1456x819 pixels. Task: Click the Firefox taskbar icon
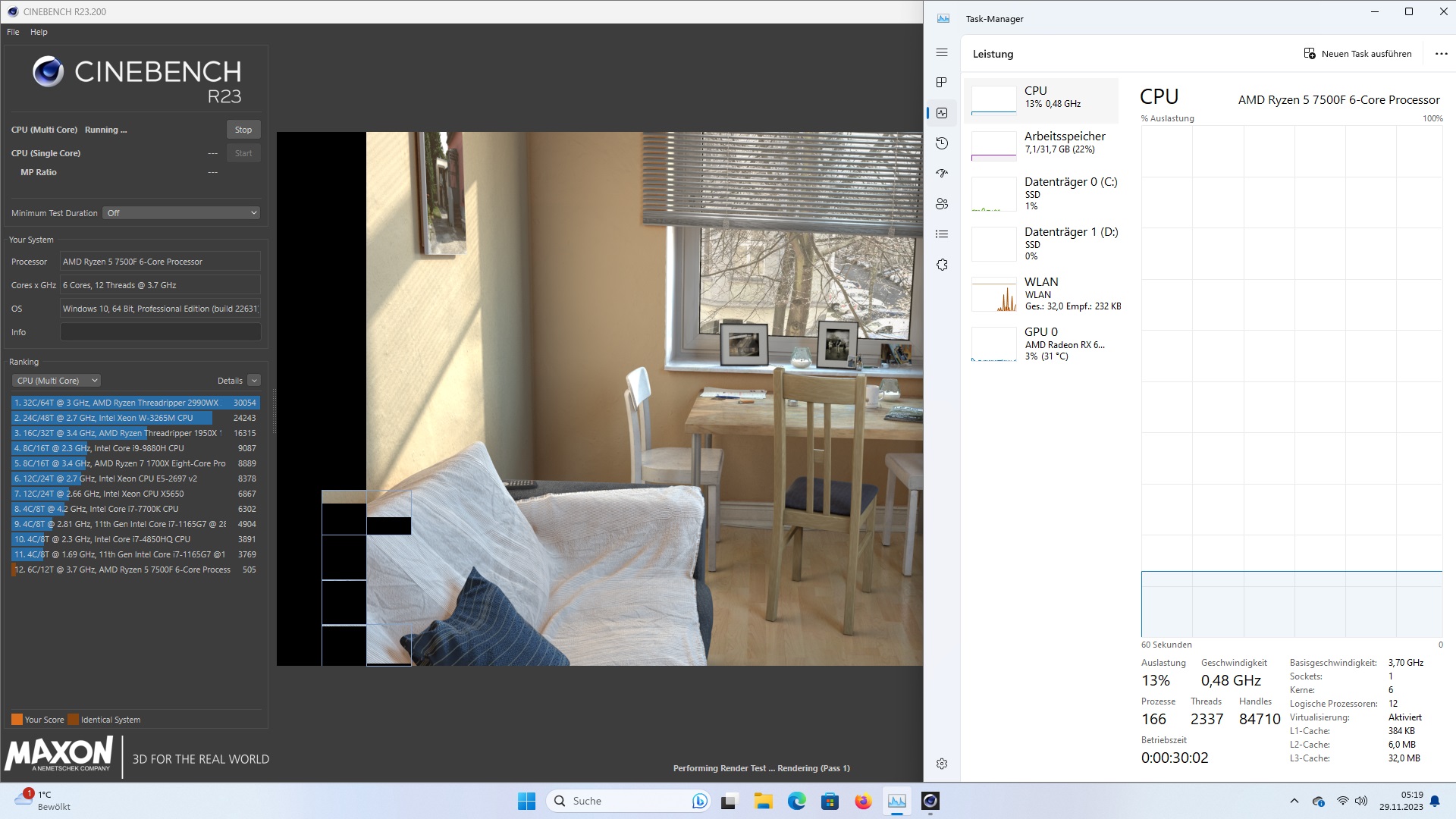click(x=863, y=801)
